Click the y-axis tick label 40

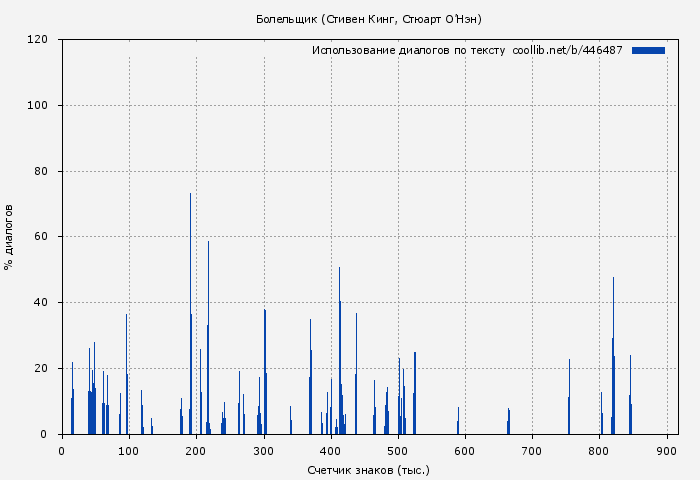(x=41, y=303)
